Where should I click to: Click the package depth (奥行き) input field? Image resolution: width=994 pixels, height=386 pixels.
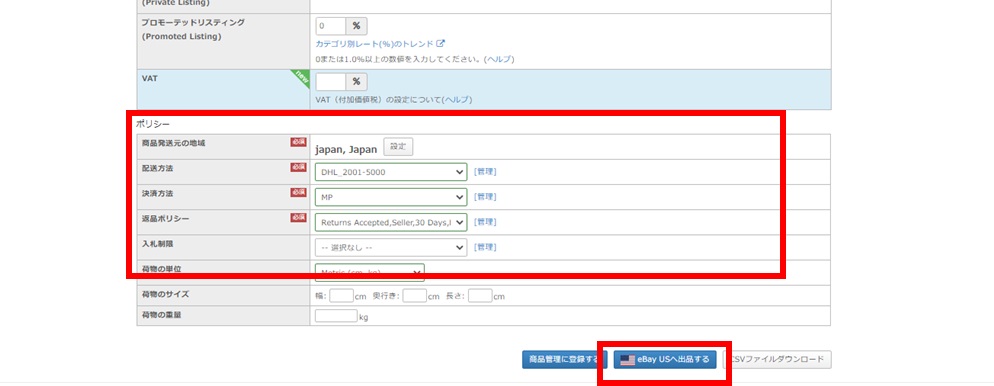415,296
